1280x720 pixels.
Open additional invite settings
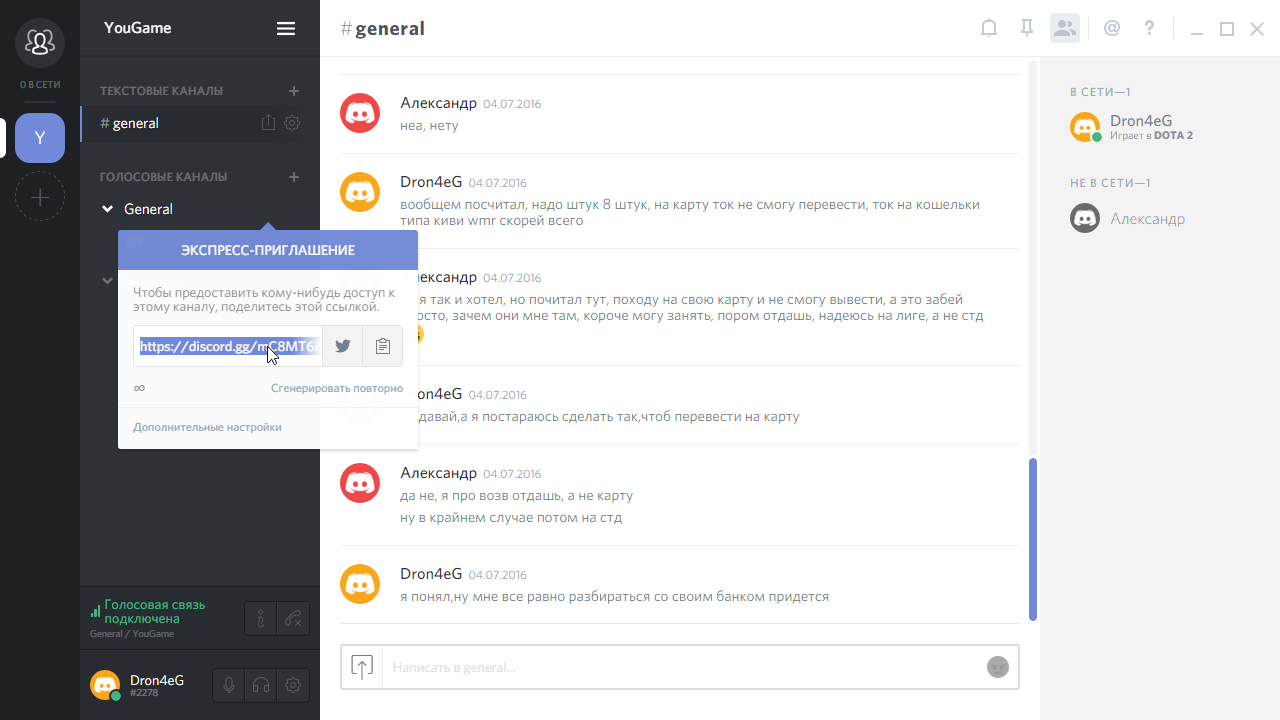point(207,427)
